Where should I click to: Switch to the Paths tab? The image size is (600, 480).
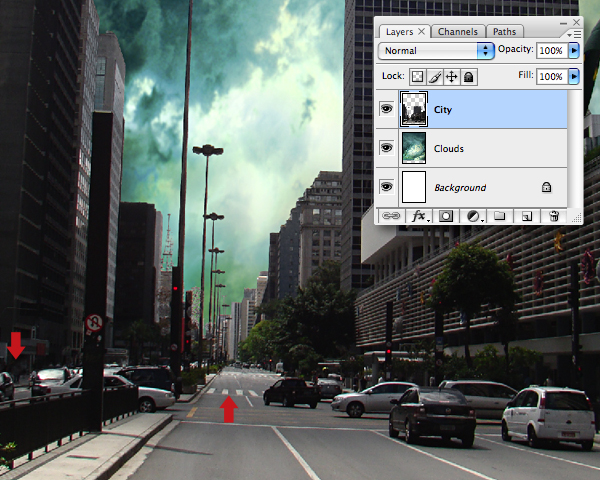(x=504, y=31)
